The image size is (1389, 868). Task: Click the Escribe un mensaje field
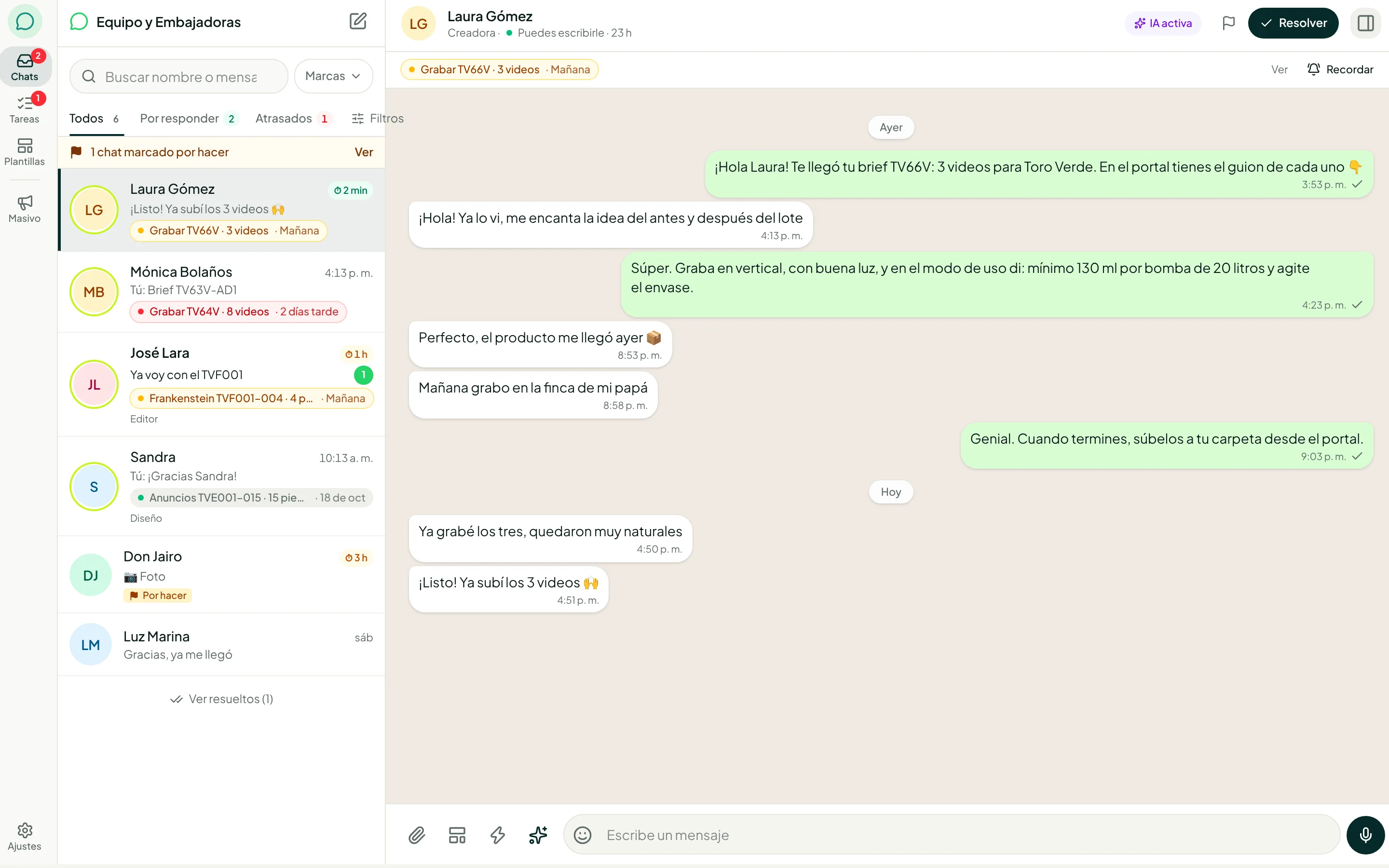coord(952,835)
